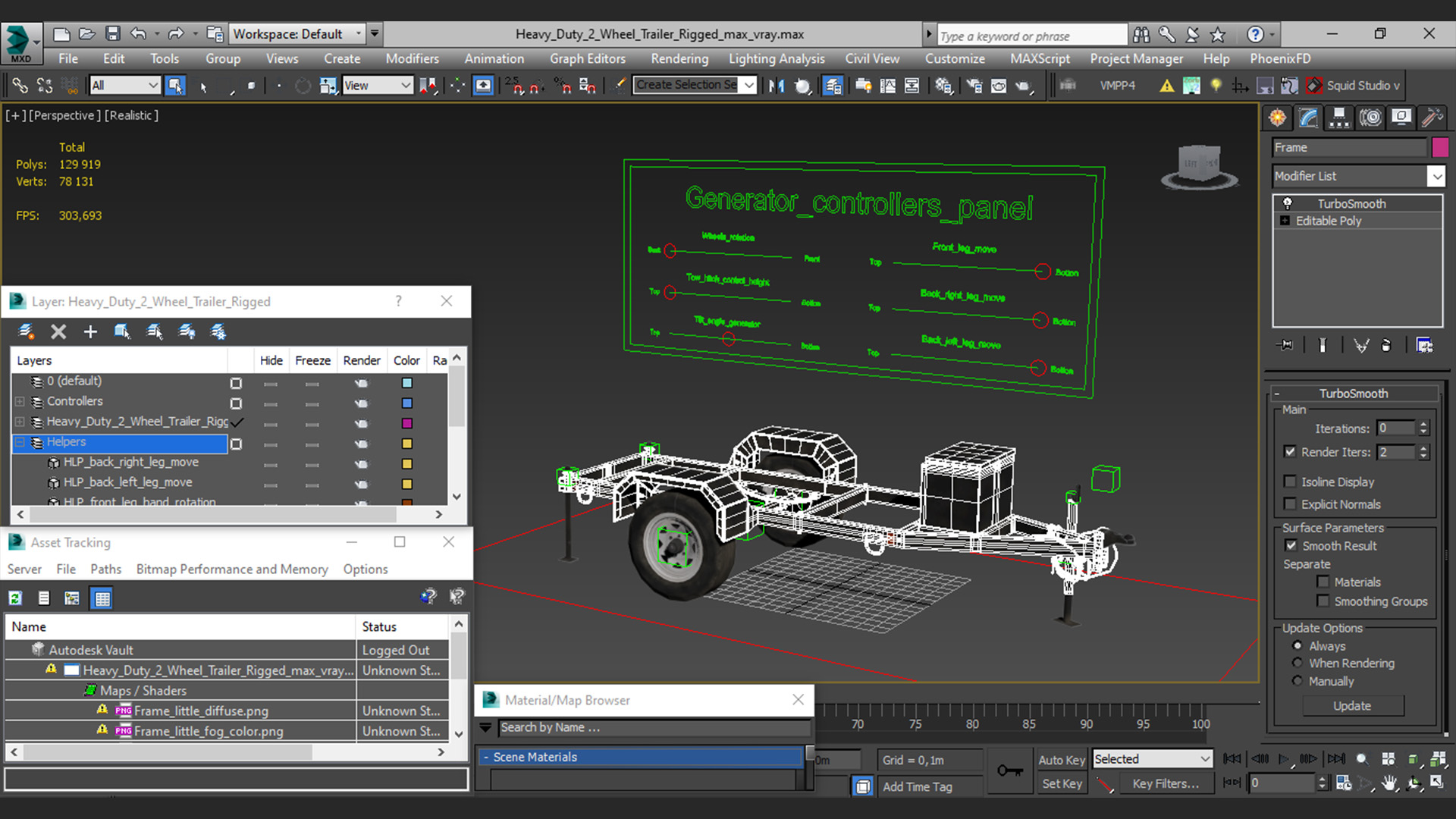Collapse the TurboSmooth rollout

(x=1277, y=394)
